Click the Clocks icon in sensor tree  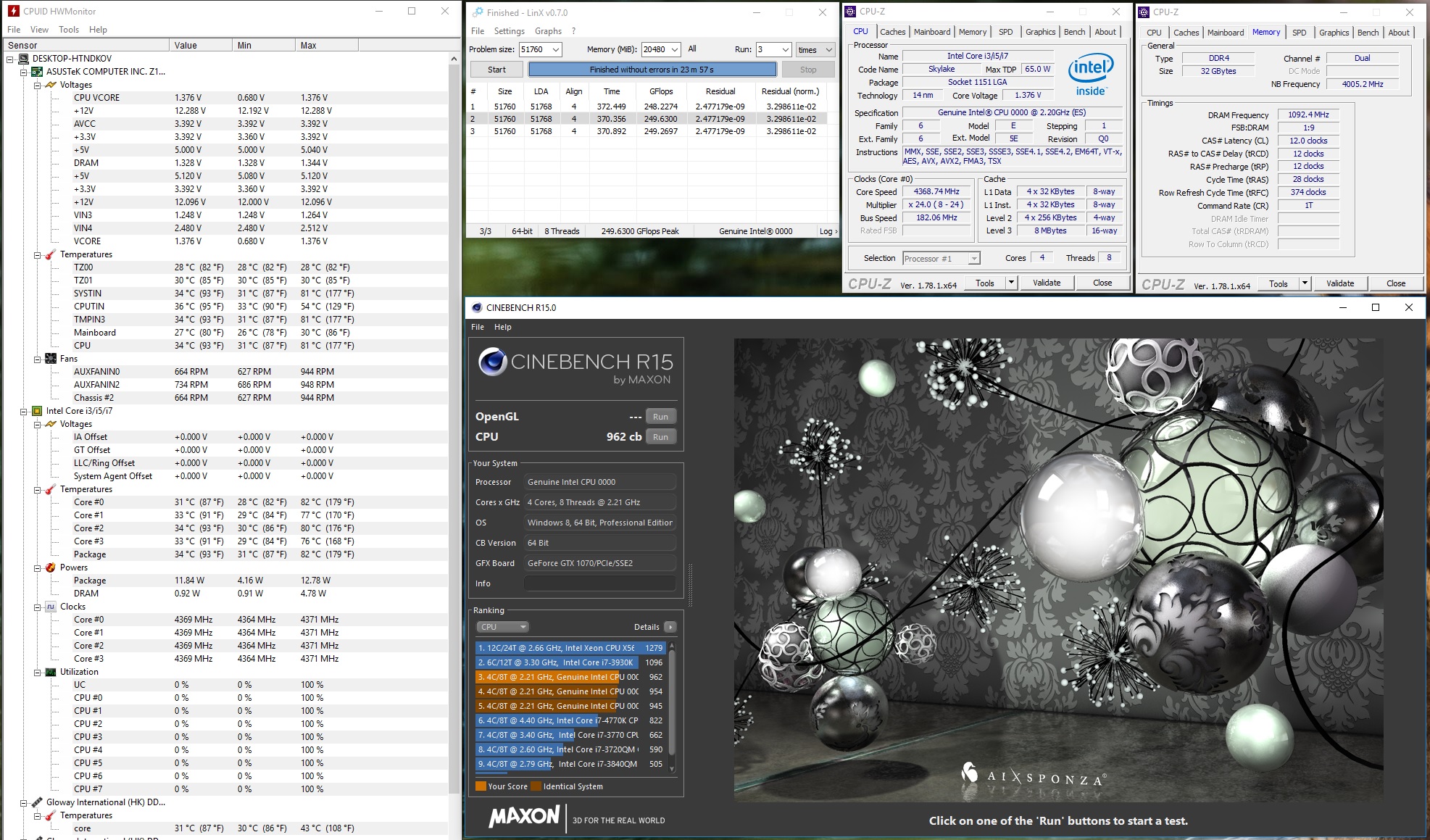tap(51, 607)
